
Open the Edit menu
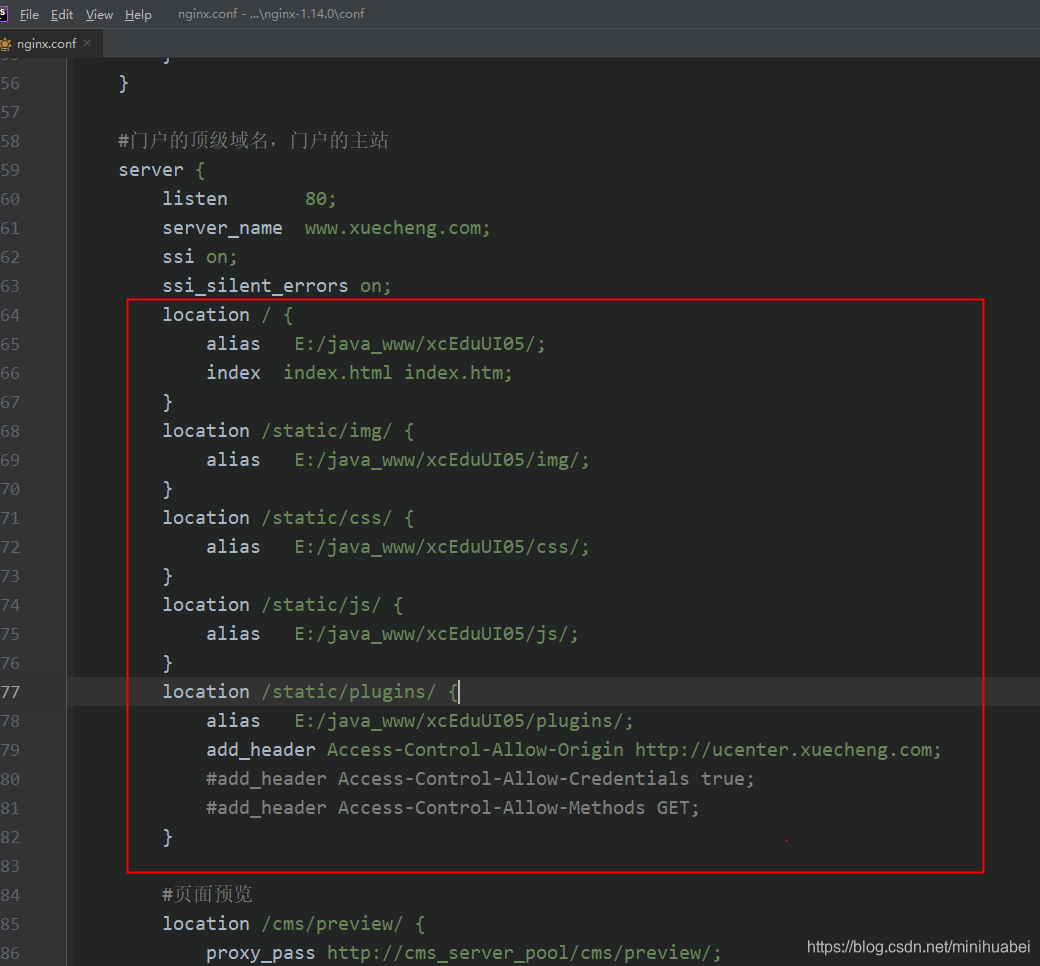click(62, 15)
